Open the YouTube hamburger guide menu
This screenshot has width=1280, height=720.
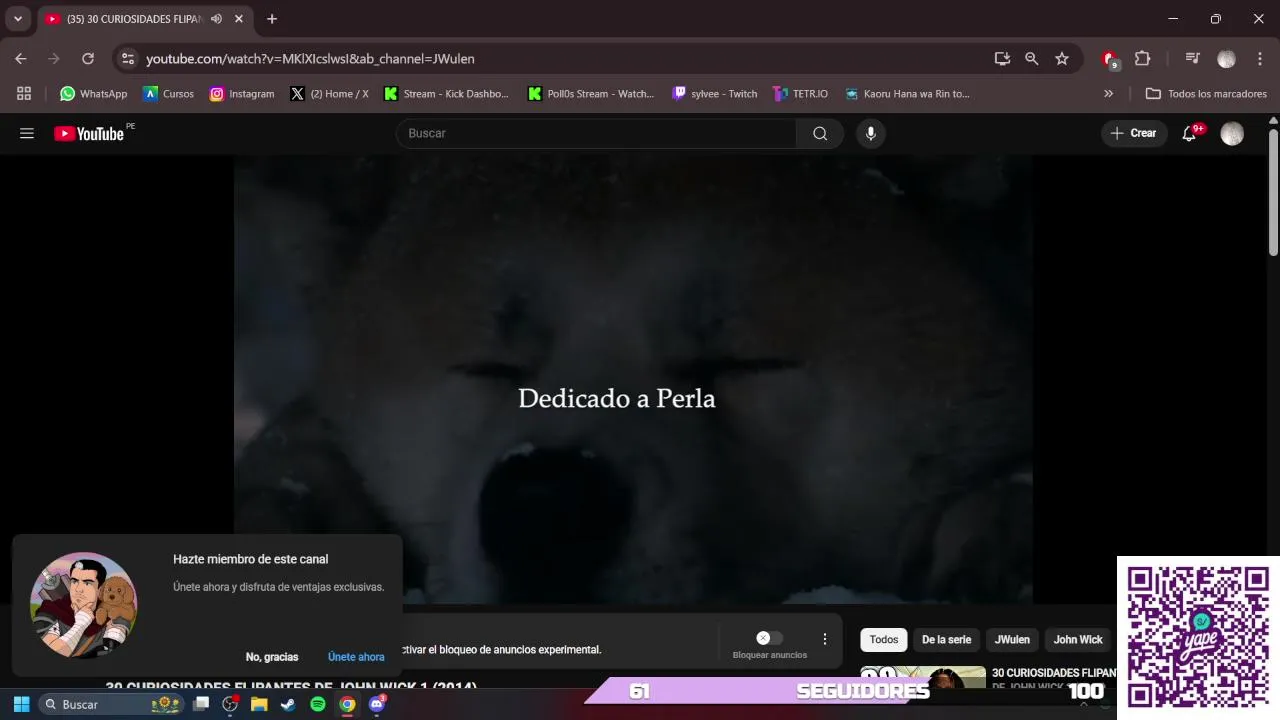click(x=27, y=133)
